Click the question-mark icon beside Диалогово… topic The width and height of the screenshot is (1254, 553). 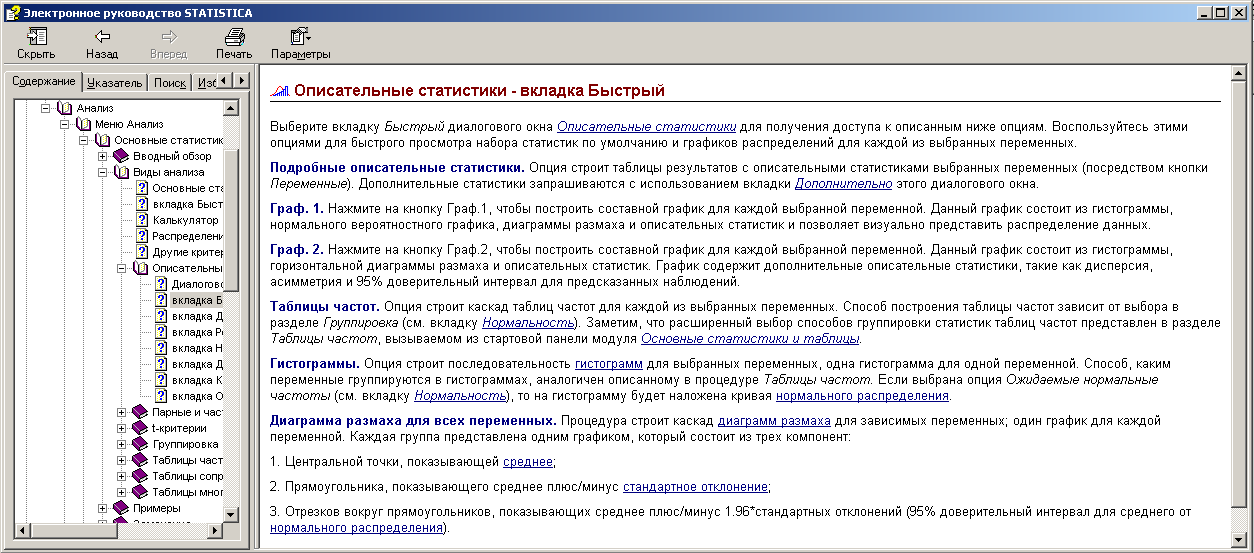click(161, 284)
